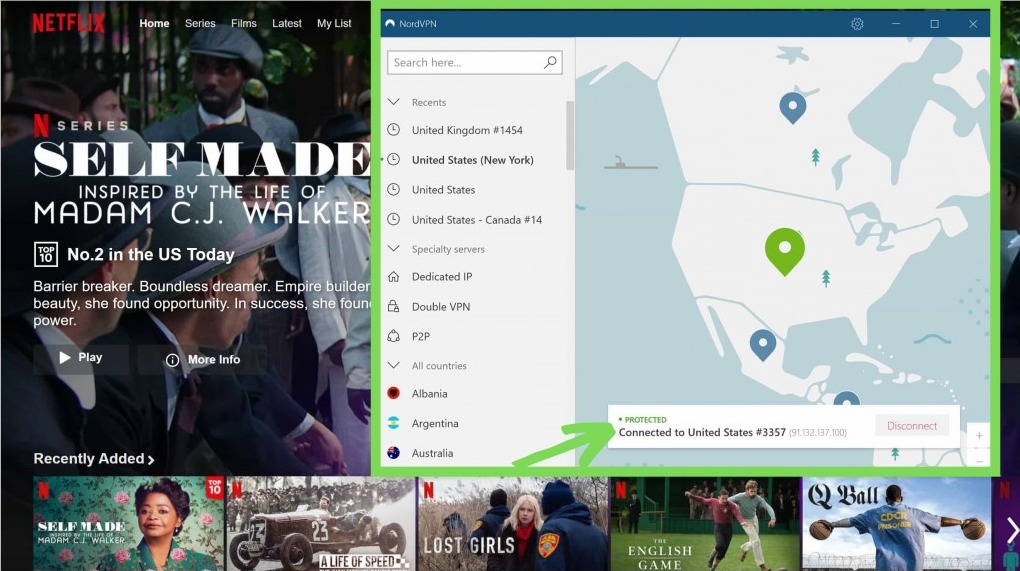1020x571 pixels.
Task: Select the green United States map pin
Action: tap(785, 250)
